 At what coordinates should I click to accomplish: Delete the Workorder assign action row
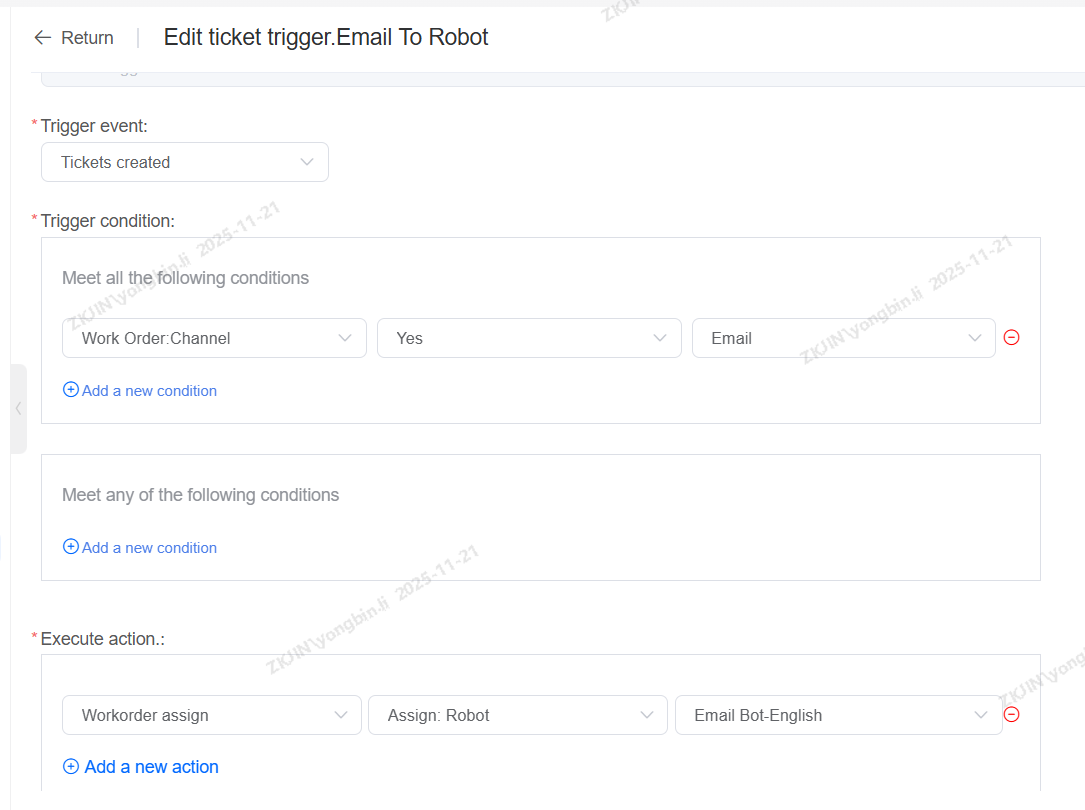pos(1011,714)
